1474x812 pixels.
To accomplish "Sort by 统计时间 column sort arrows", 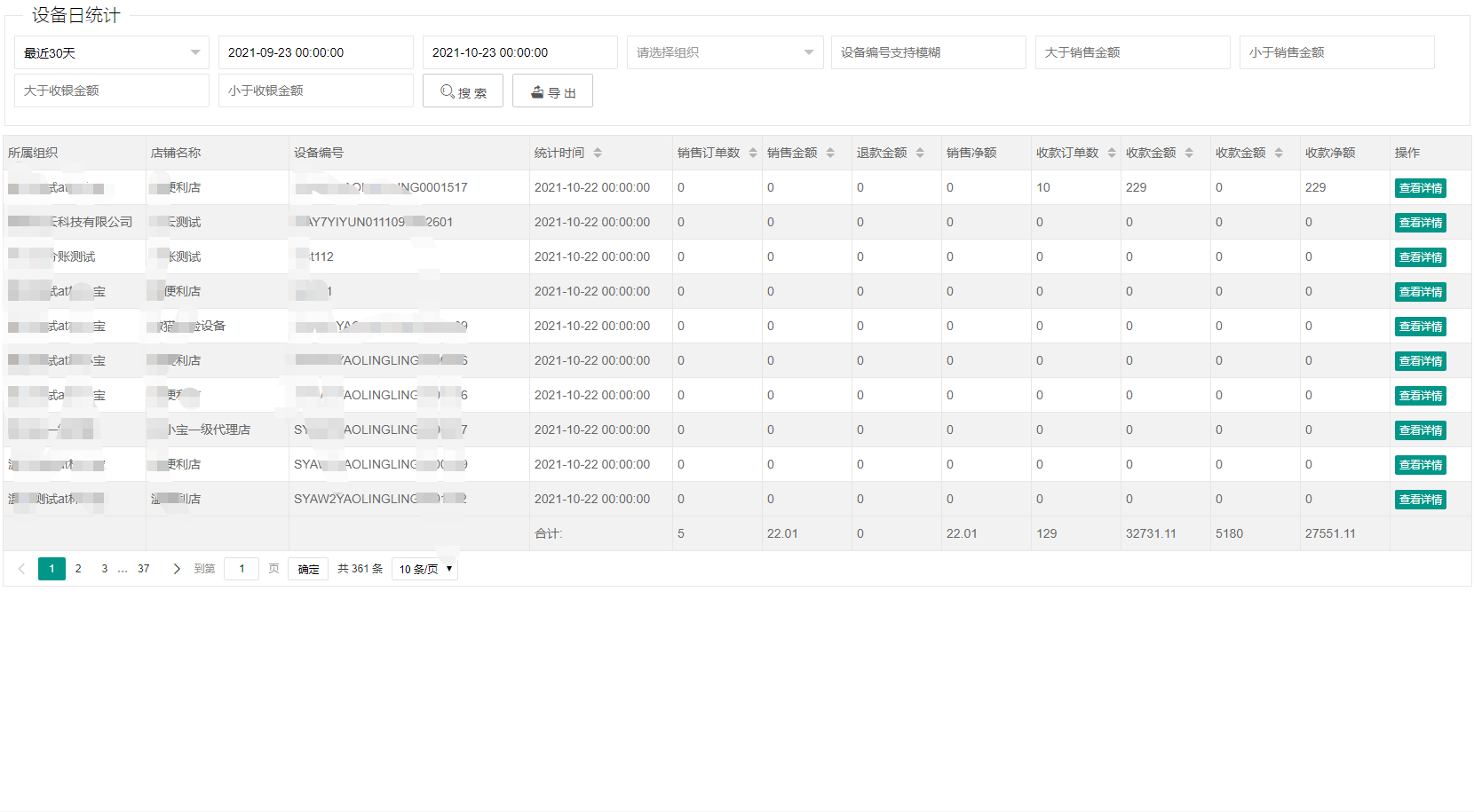I will click(x=598, y=153).
